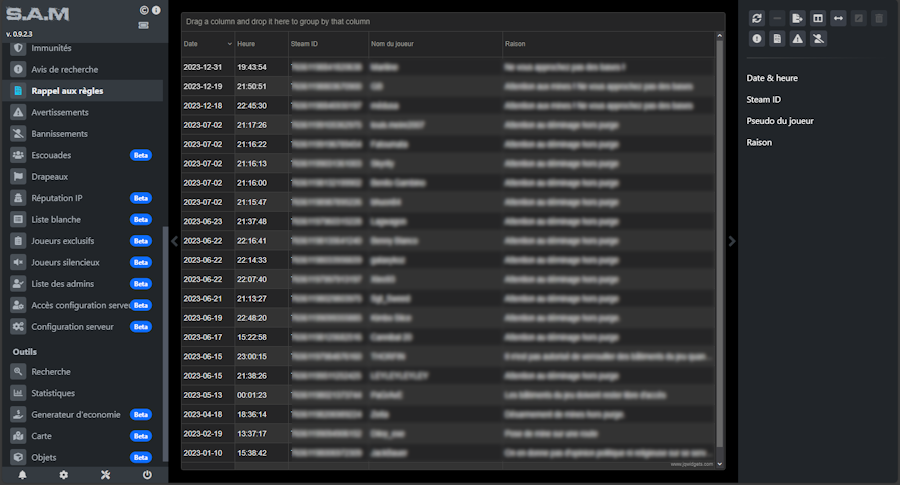This screenshot has width=900, height=485.
Task: Click the crossed-out user icon in toolbar
Action: click(x=817, y=39)
